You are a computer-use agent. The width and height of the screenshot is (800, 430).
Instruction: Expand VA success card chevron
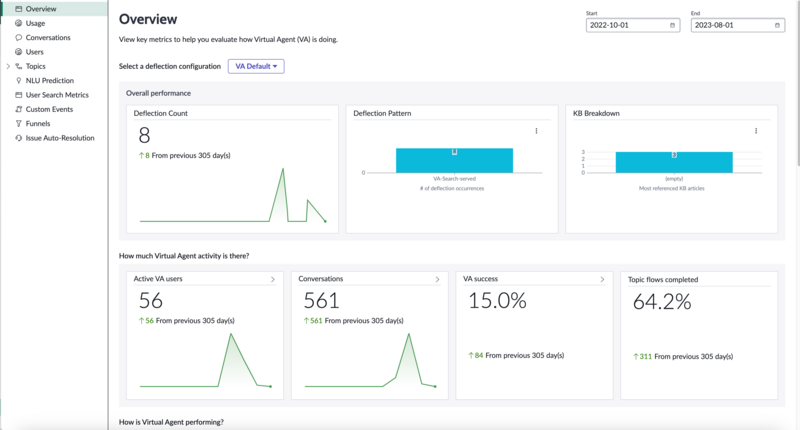tap(602, 279)
